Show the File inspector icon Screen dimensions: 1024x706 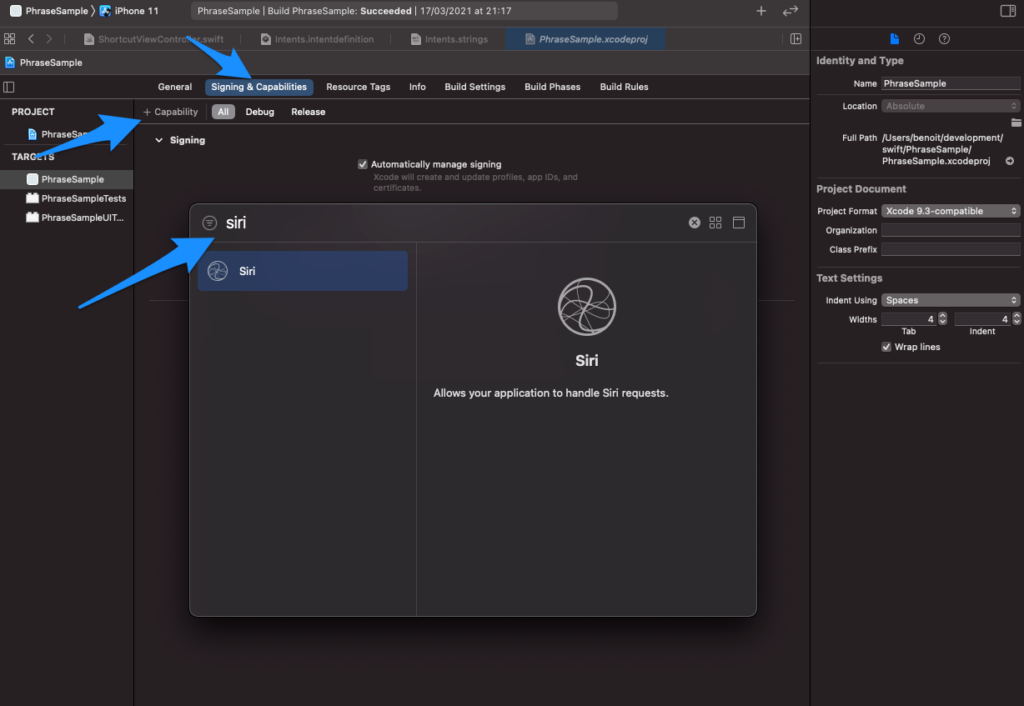[894, 39]
